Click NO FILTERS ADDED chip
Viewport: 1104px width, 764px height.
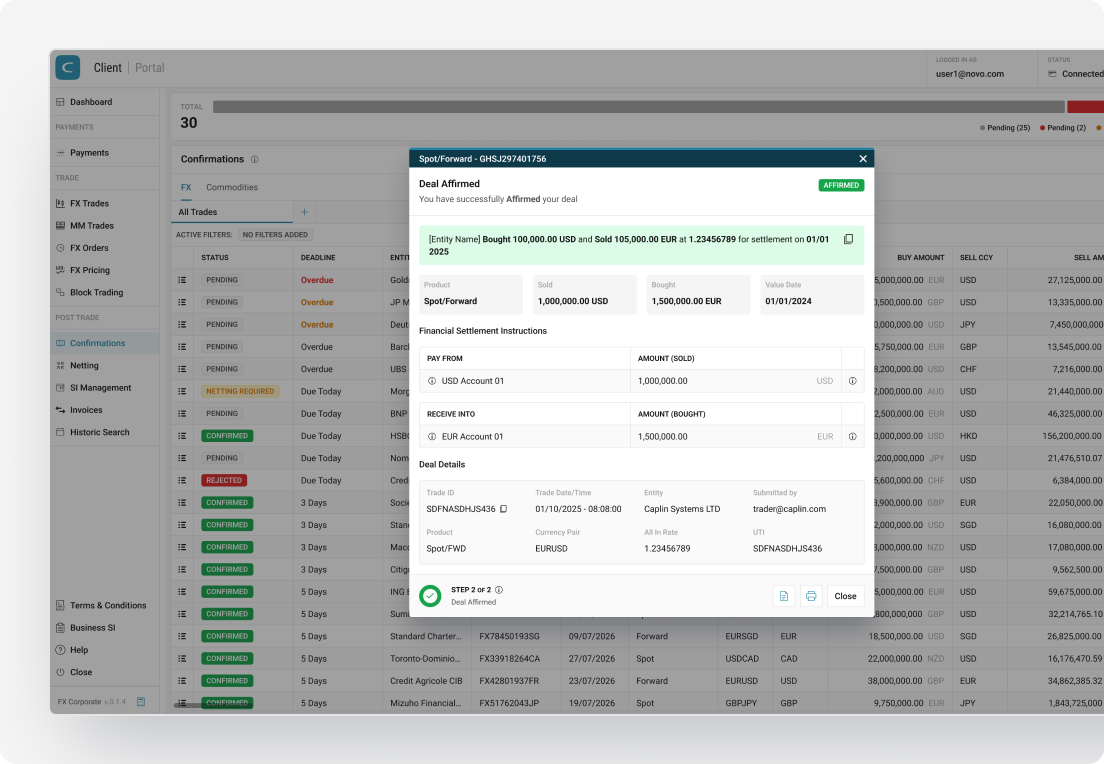[x=275, y=235]
